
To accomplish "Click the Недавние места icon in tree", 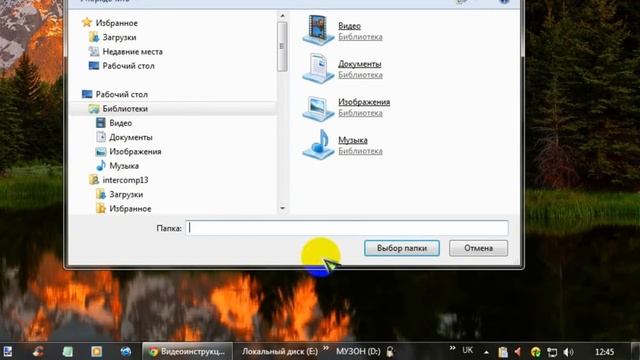I will click(x=94, y=51).
